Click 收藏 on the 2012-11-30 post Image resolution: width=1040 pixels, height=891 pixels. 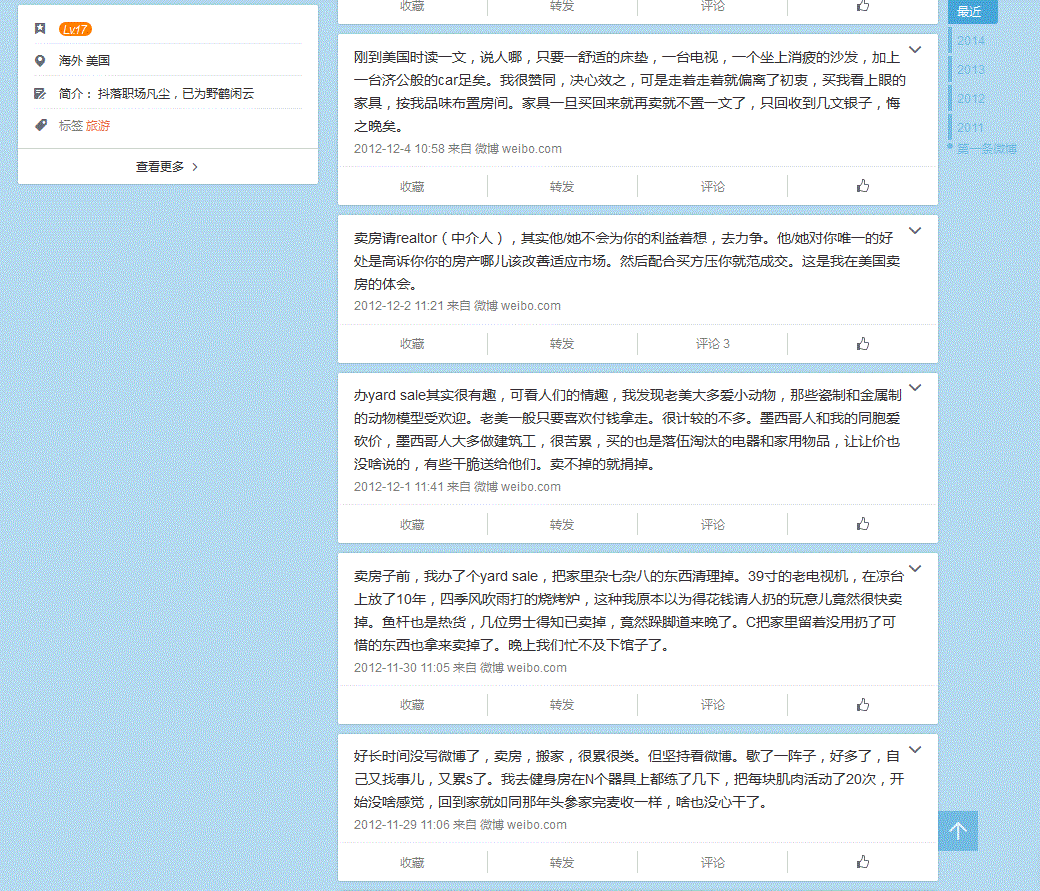[x=412, y=705]
